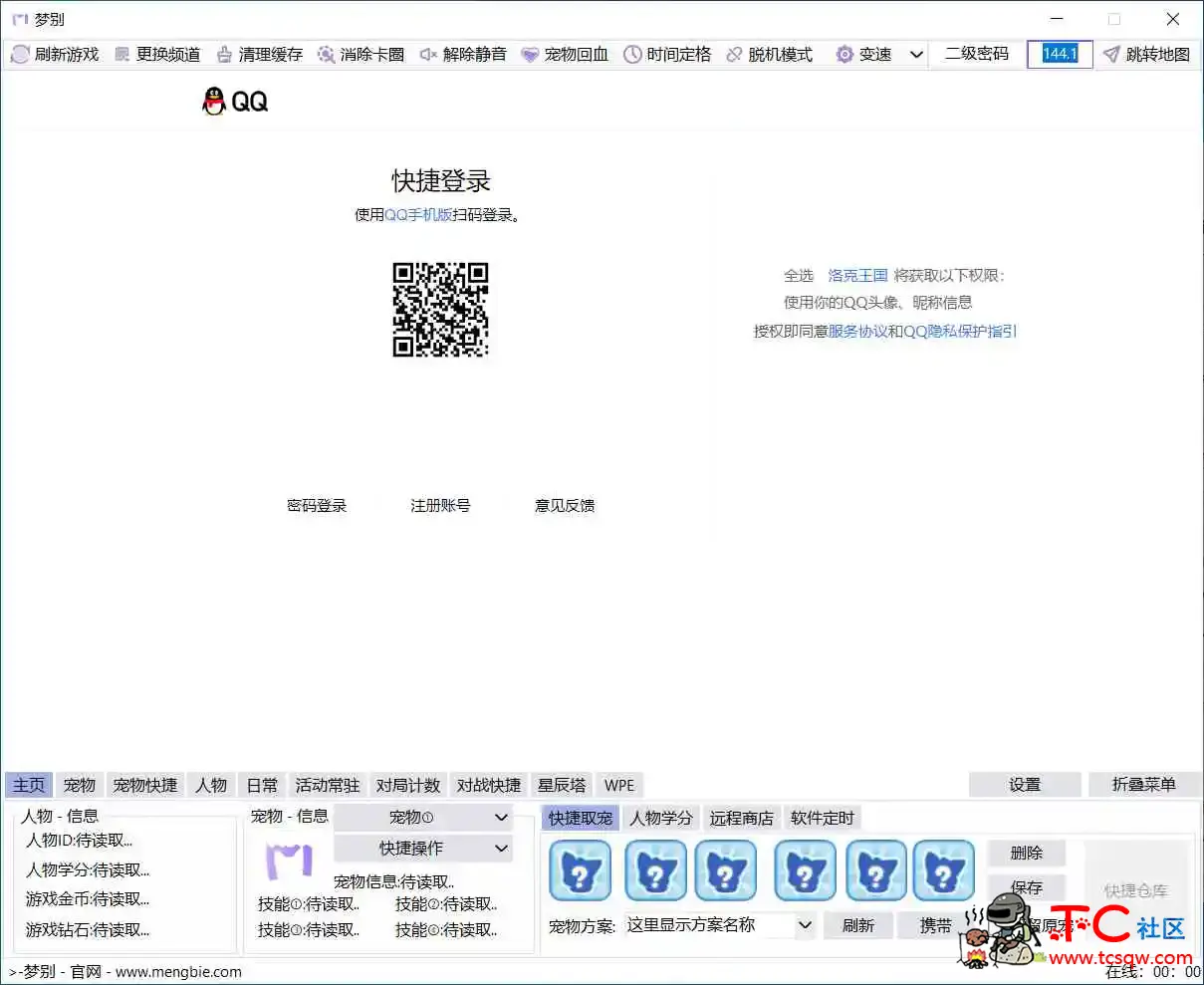Switch to the 星辰塔 tab
The height and width of the screenshot is (985, 1204).
pyautogui.click(x=561, y=785)
